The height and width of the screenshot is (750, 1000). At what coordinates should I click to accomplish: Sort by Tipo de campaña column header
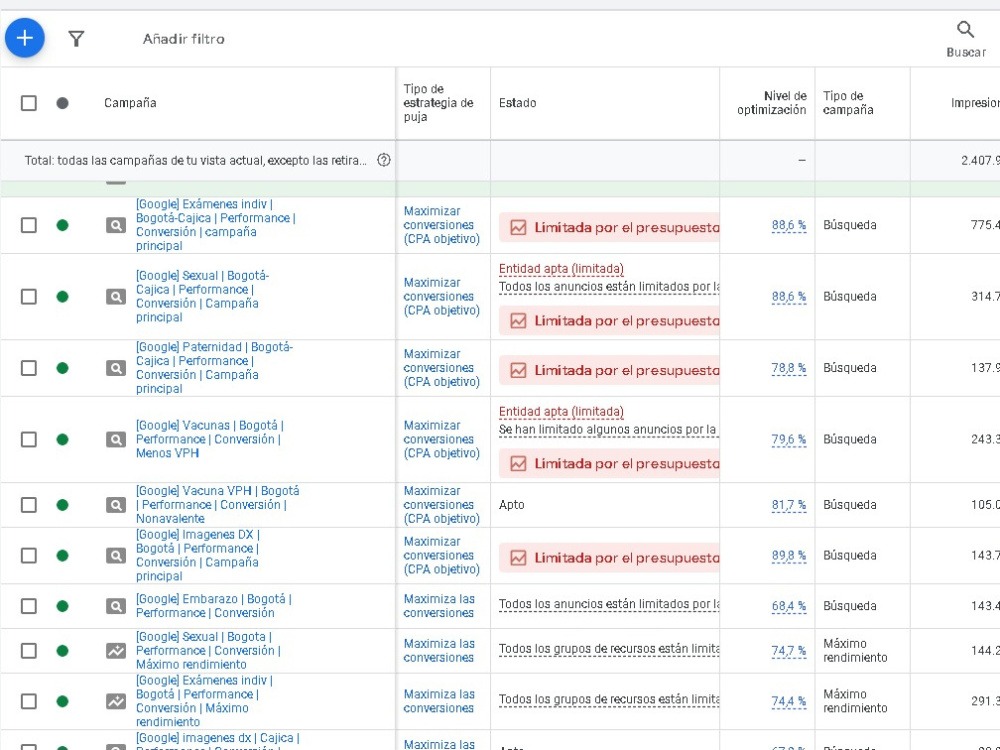(848, 103)
